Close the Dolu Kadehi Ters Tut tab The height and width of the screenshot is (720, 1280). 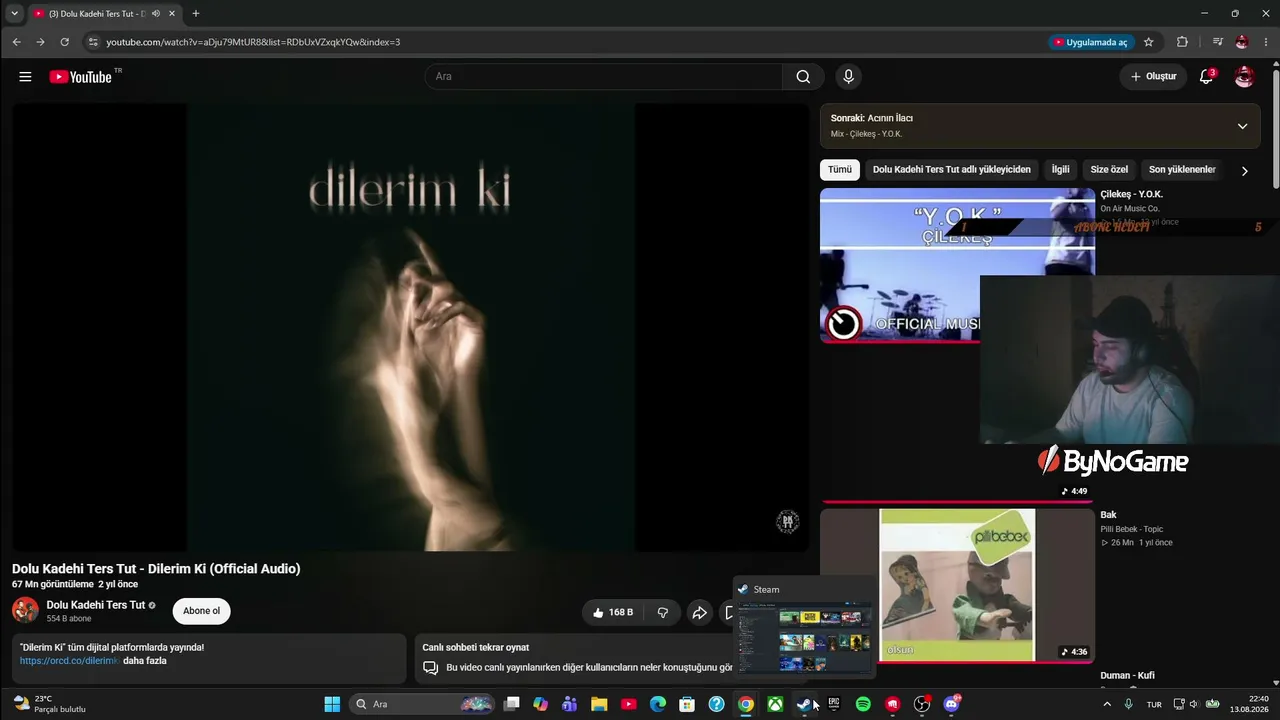tap(172, 14)
